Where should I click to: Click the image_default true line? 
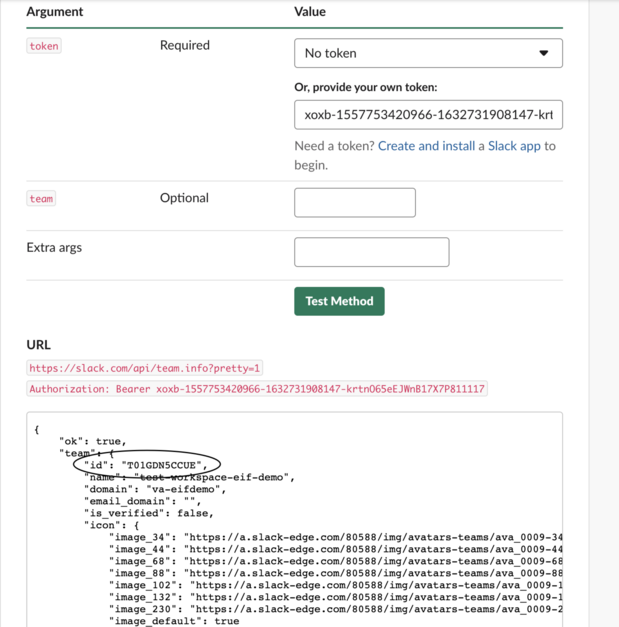coord(174,621)
